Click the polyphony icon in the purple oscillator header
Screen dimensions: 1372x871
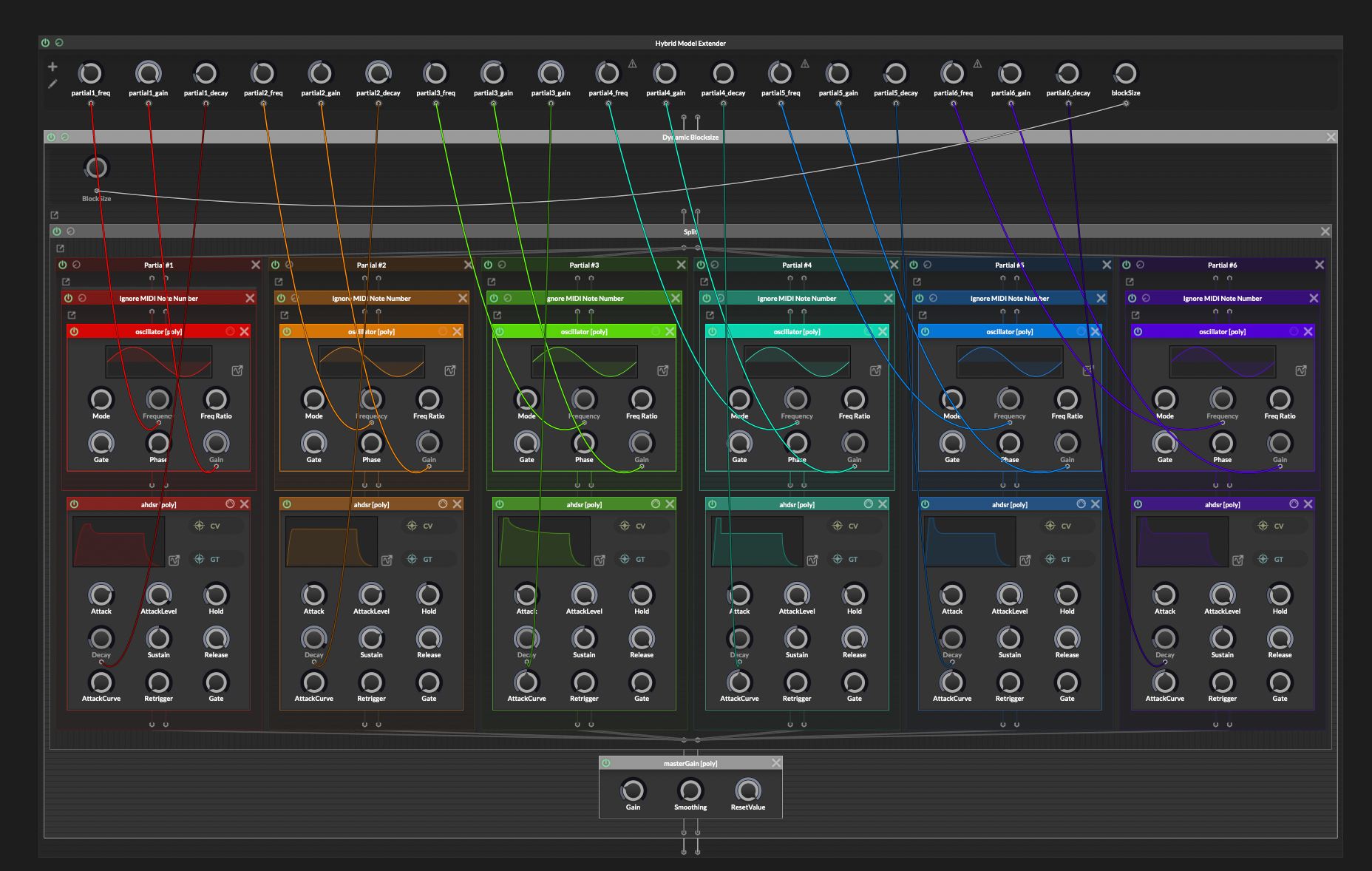(x=1294, y=331)
